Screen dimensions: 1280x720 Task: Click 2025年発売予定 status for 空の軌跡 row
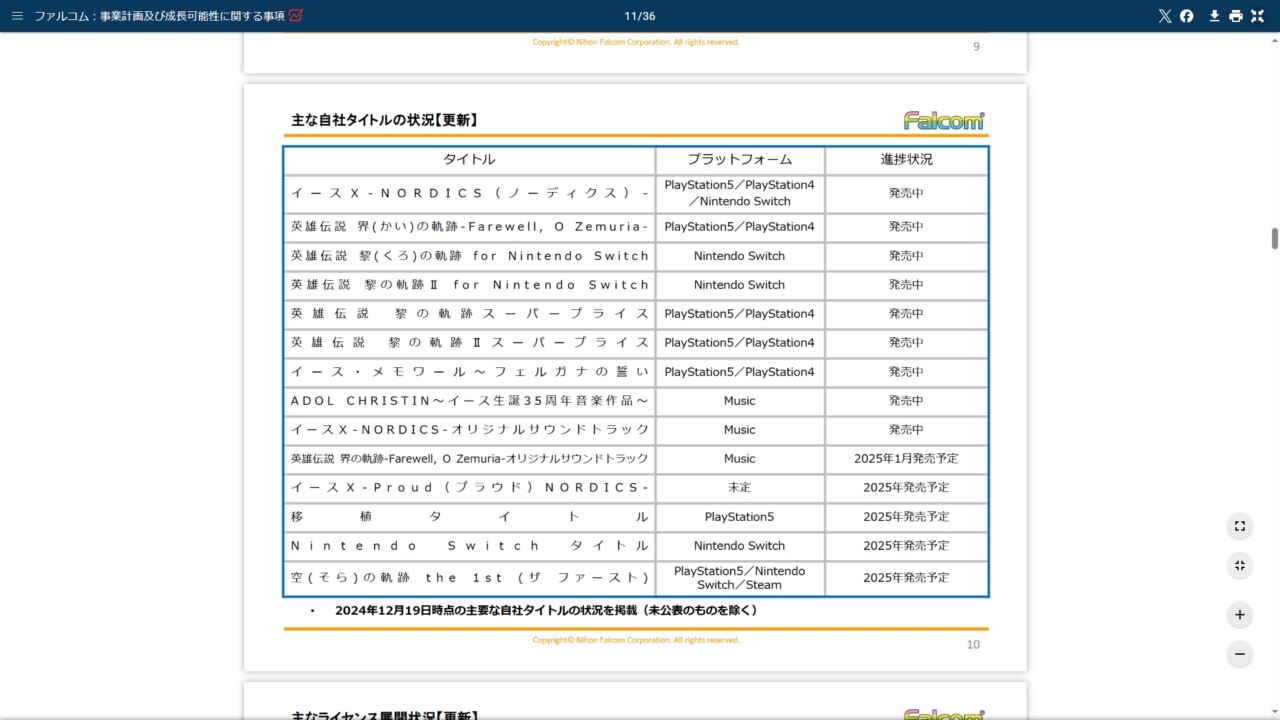[907, 578]
